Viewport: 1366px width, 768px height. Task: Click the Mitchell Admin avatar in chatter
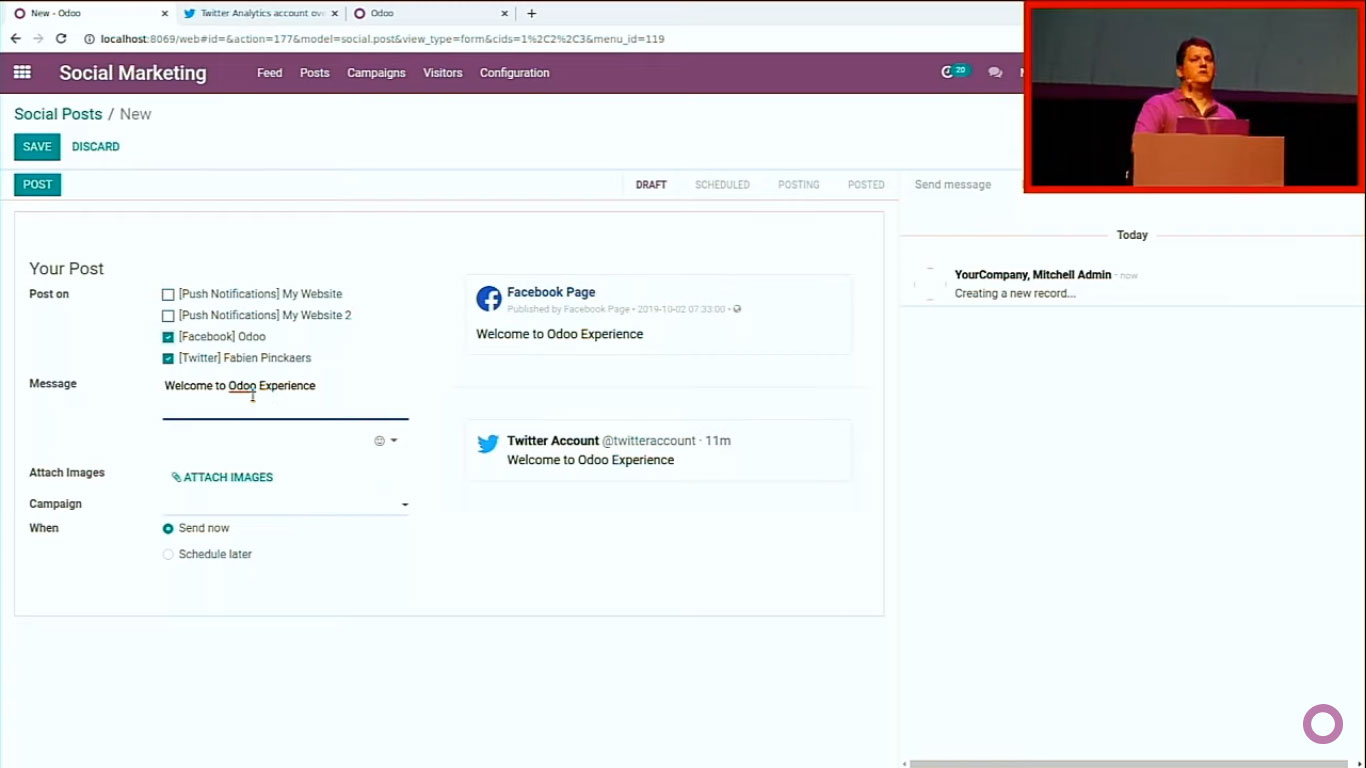click(x=930, y=284)
